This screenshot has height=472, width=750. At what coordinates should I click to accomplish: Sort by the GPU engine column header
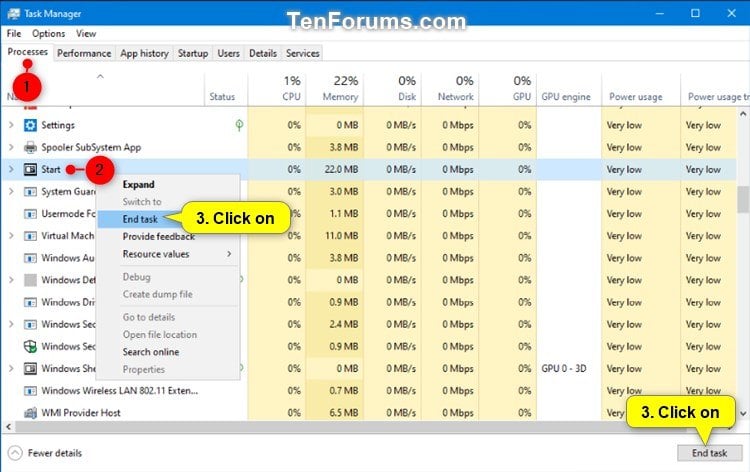click(x=569, y=88)
